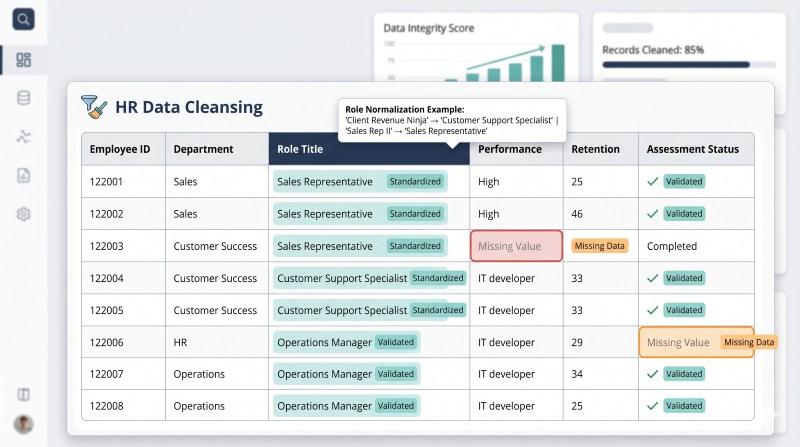
Task: Select the Role Title column header
Action: coord(369,149)
